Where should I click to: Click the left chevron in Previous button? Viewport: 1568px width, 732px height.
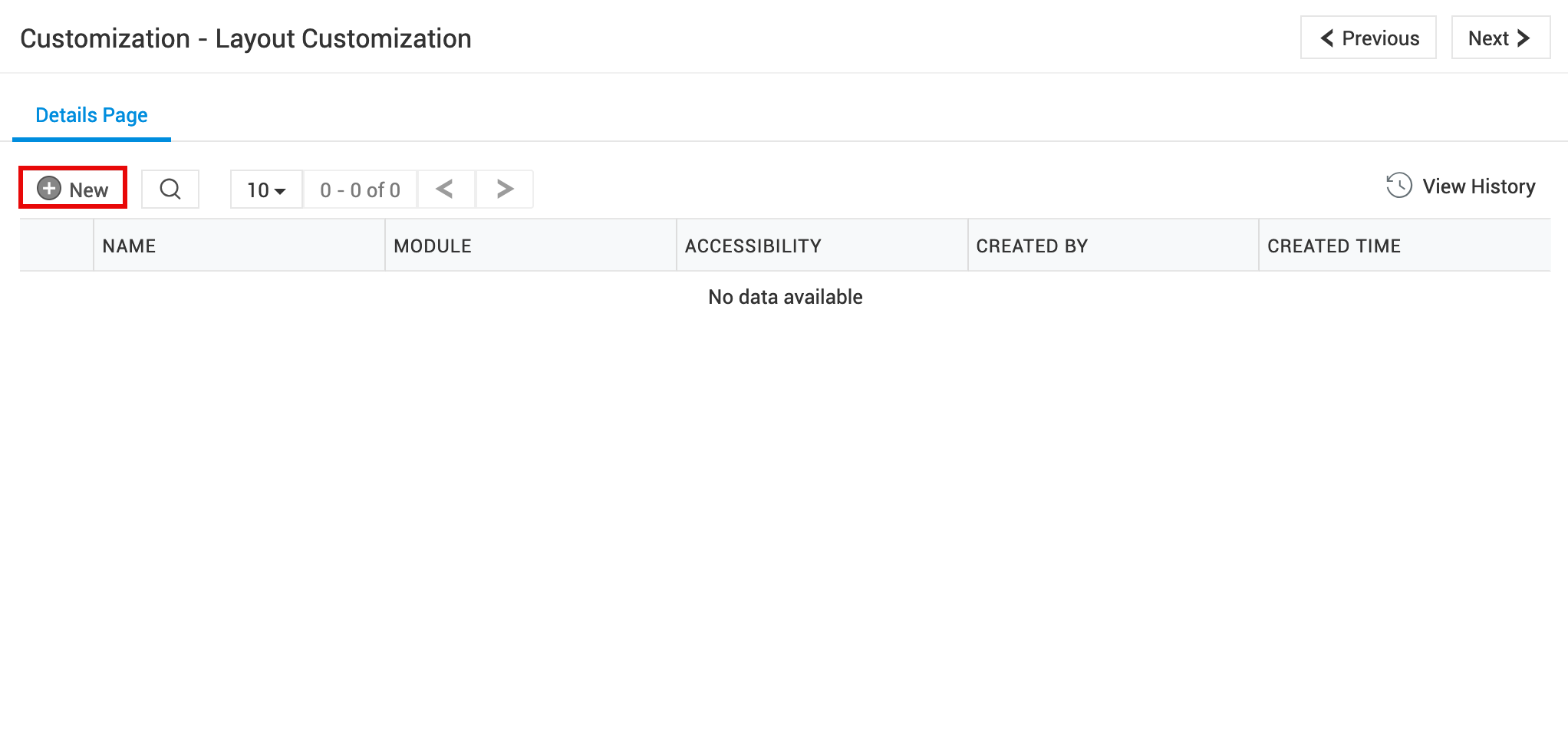tap(1326, 38)
